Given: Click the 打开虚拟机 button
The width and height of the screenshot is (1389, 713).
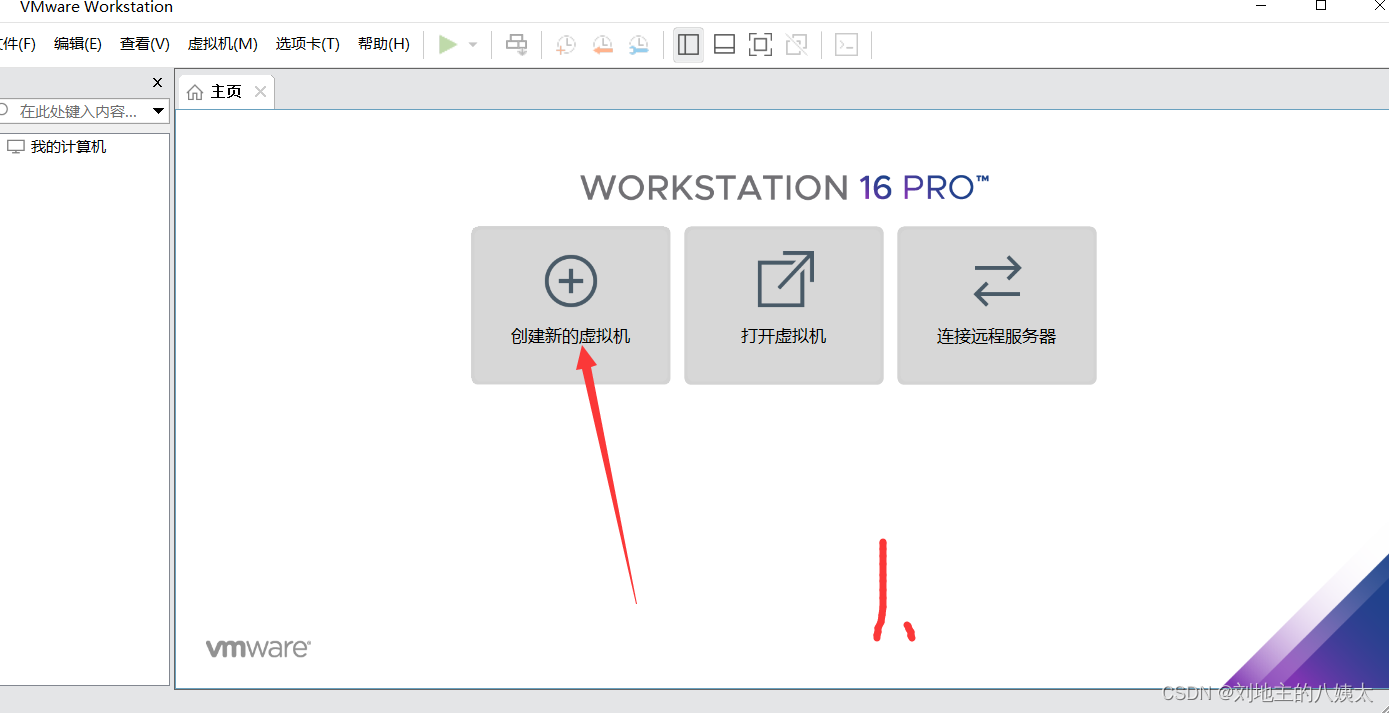Looking at the screenshot, I should pyautogui.click(x=784, y=305).
